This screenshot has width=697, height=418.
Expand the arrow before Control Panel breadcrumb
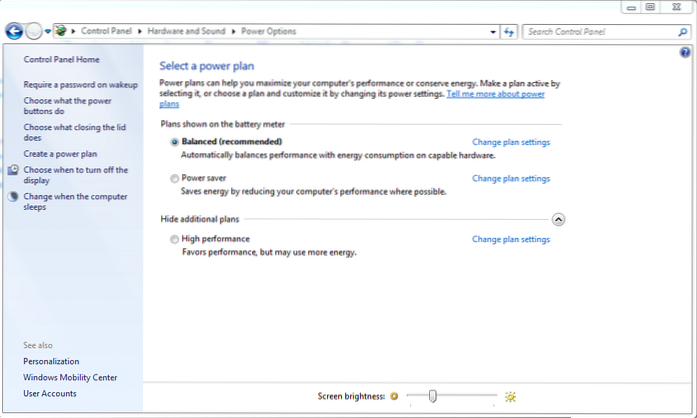click(73, 31)
